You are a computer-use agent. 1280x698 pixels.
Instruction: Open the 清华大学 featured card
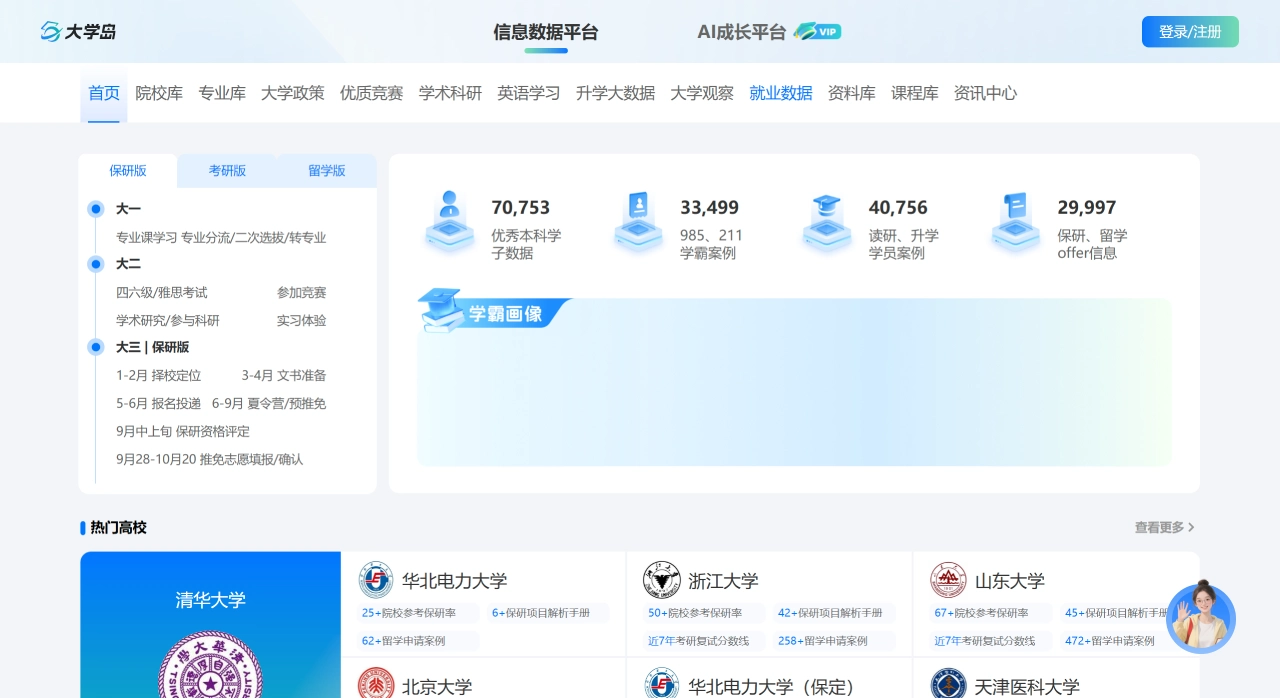211,625
